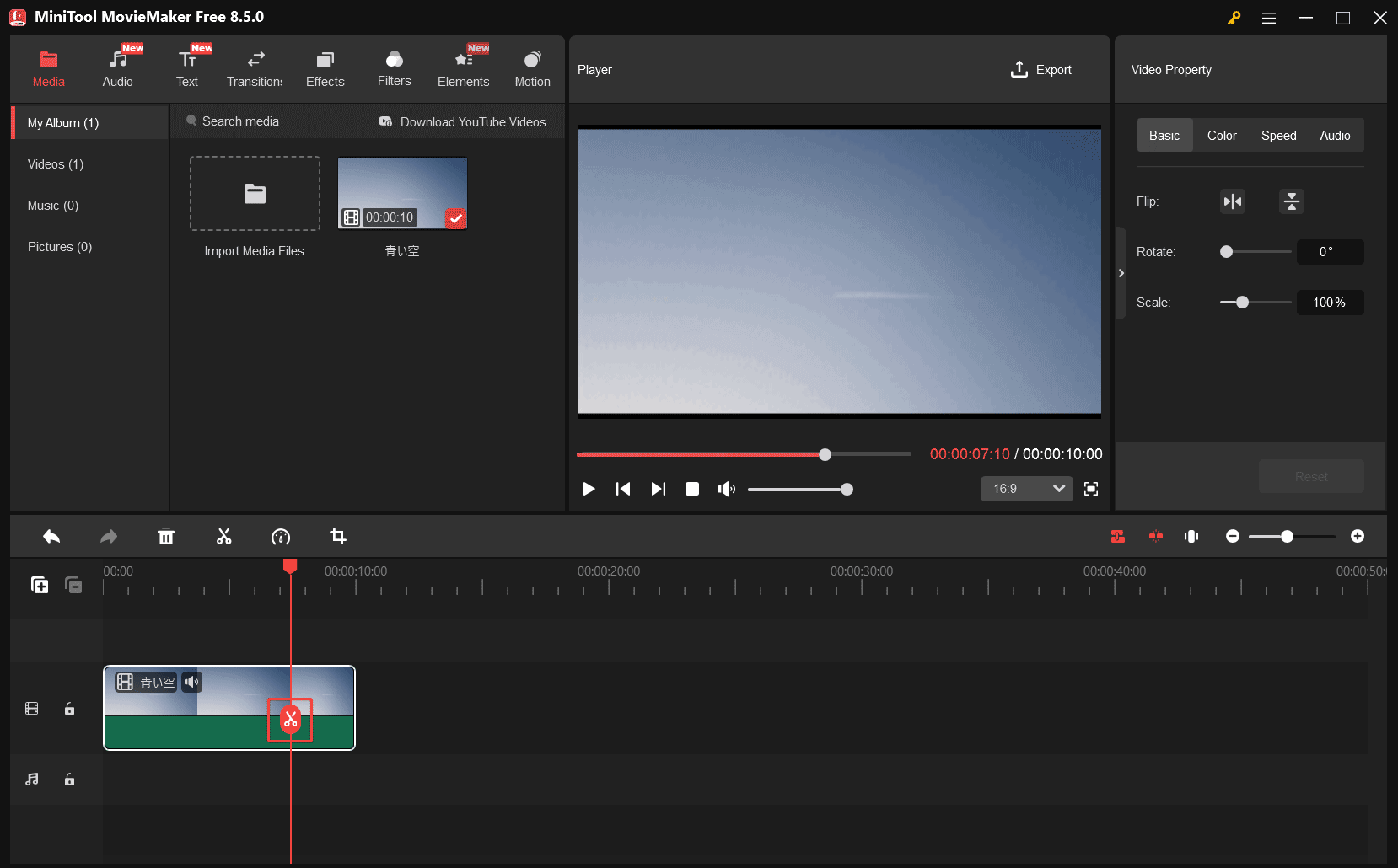Click the Undo arrow icon
1398x868 pixels.
coord(51,536)
